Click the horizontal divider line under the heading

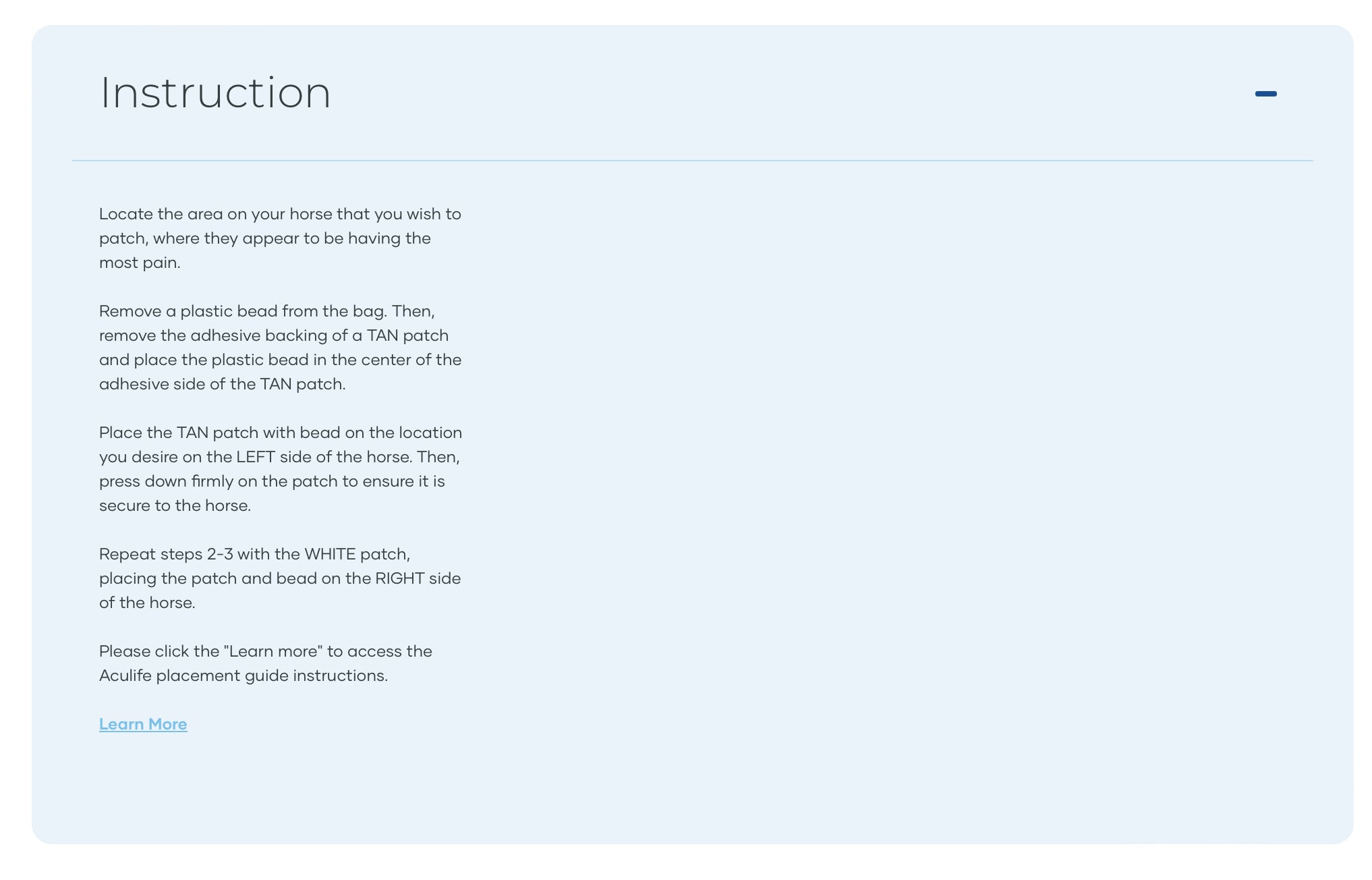click(x=692, y=161)
